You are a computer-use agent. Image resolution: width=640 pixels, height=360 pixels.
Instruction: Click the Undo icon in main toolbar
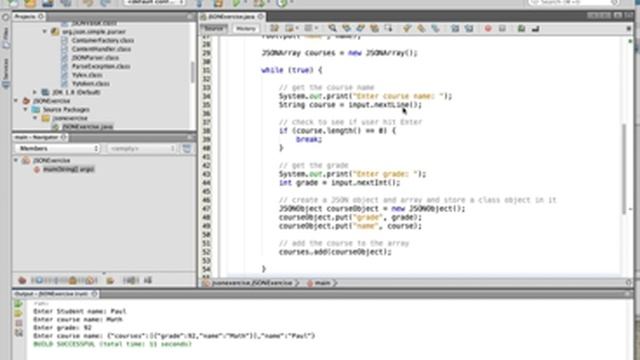click(x=87, y=3)
